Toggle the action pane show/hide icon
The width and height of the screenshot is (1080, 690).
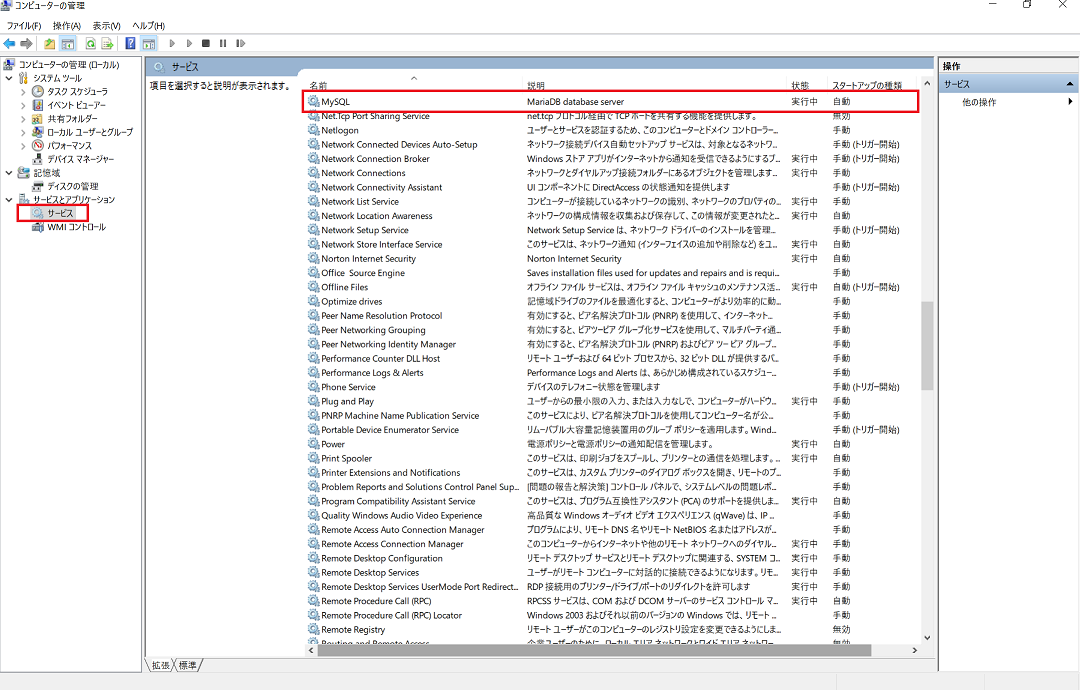click(148, 44)
